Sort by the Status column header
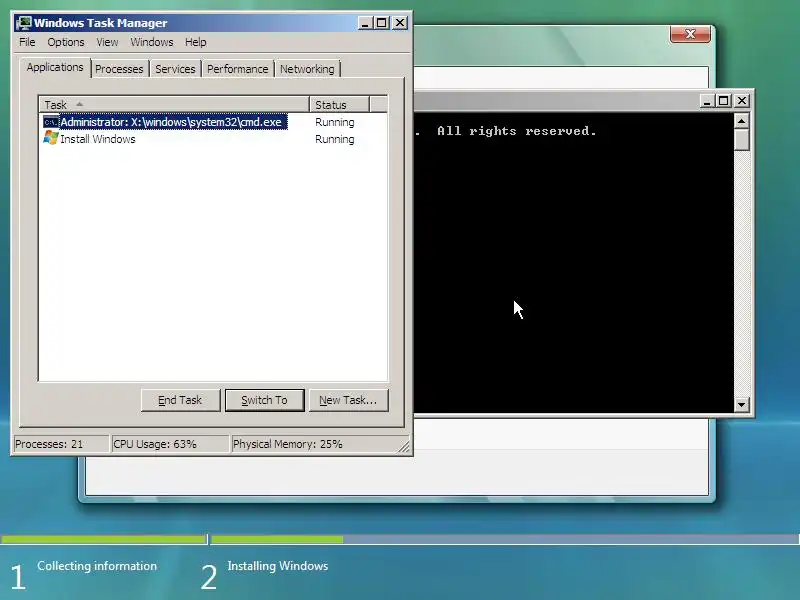This screenshot has height=600, width=800. tap(339, 105)
